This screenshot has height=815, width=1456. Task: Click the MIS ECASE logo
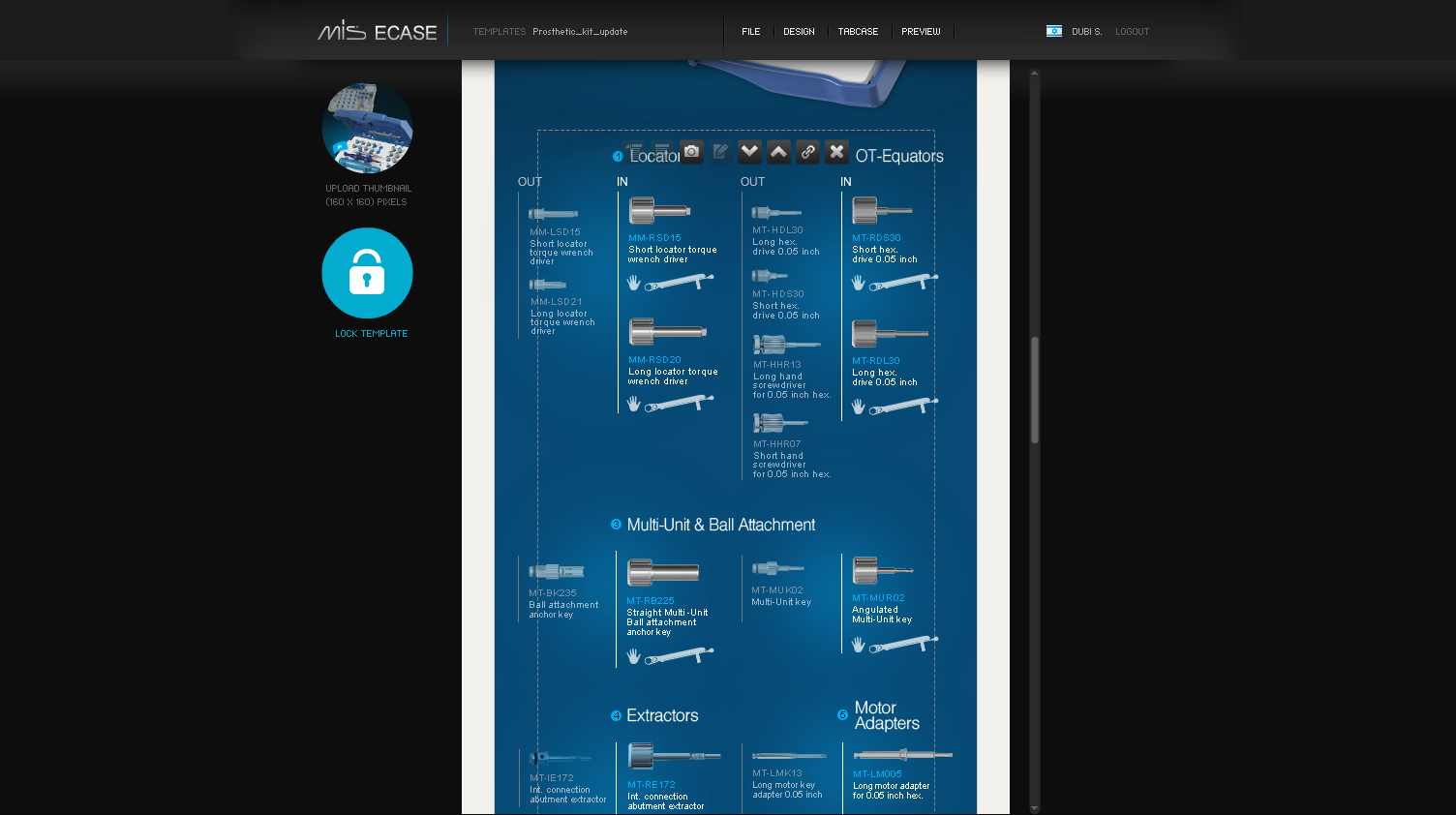(378, 31)
